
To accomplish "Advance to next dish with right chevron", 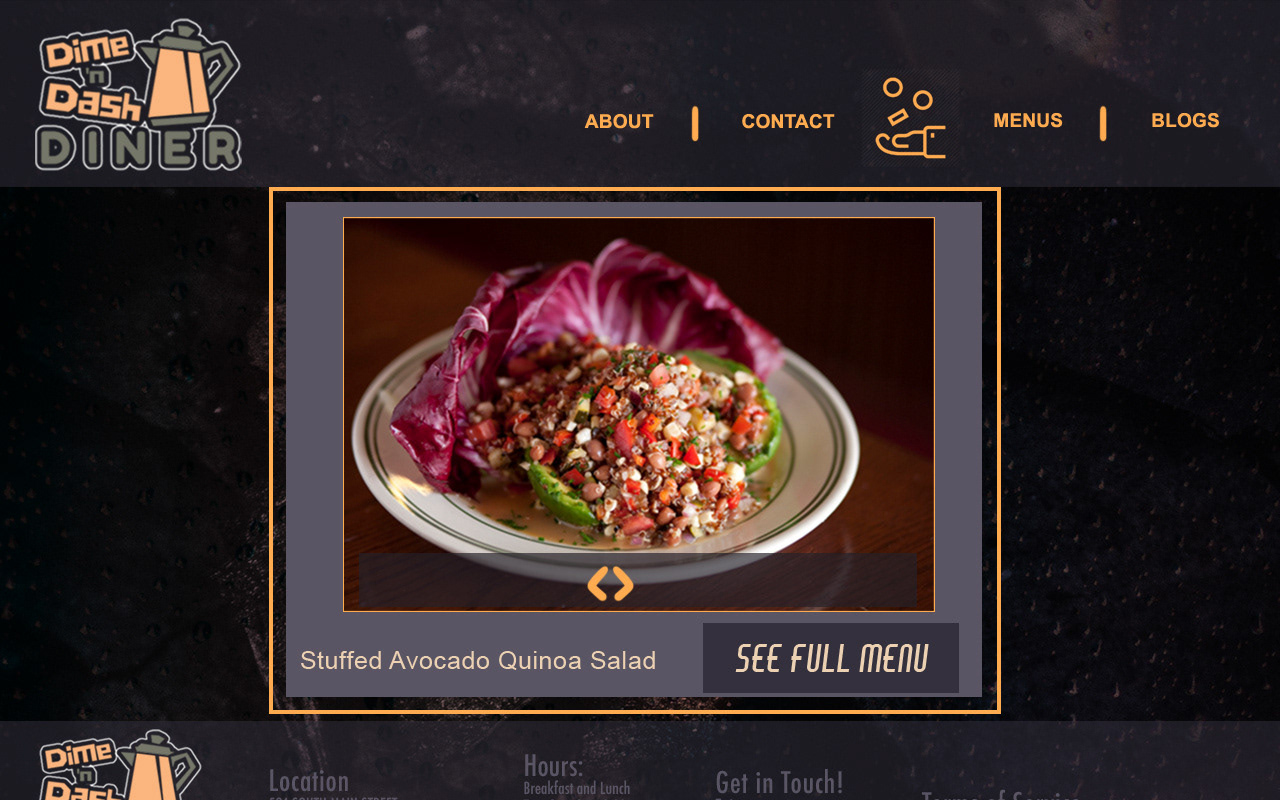I will coord(623,583).
